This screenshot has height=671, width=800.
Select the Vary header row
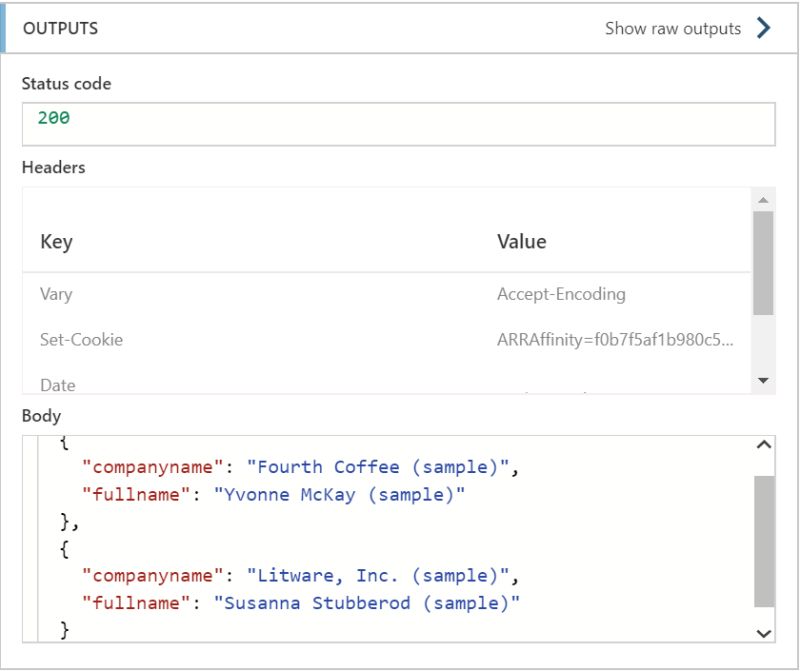tap(55, 294)
